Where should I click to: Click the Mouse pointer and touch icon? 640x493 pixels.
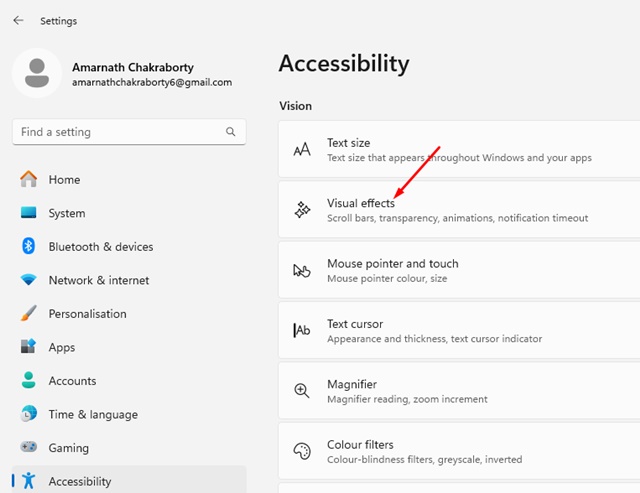302,270
